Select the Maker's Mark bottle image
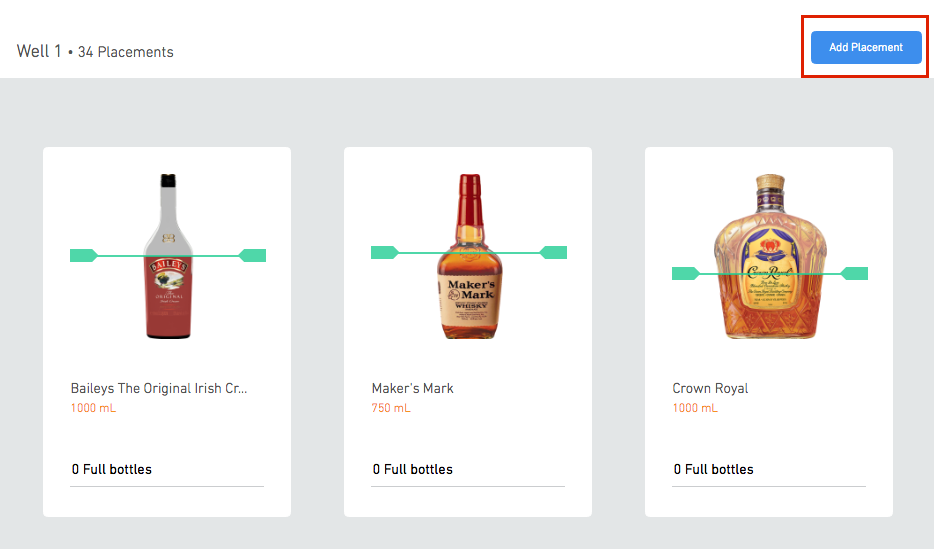The height and width of the screenshot is (549, 934). click(x=469, y=300)
